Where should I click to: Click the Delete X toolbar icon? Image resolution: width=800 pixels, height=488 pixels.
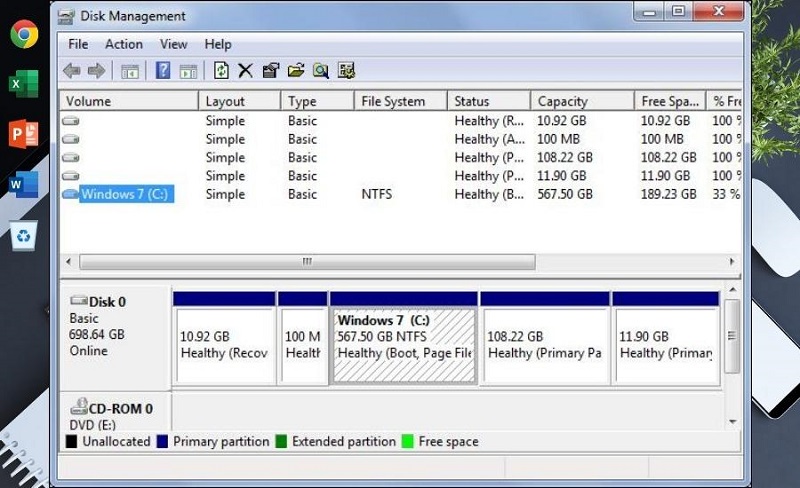click(245, 70)
